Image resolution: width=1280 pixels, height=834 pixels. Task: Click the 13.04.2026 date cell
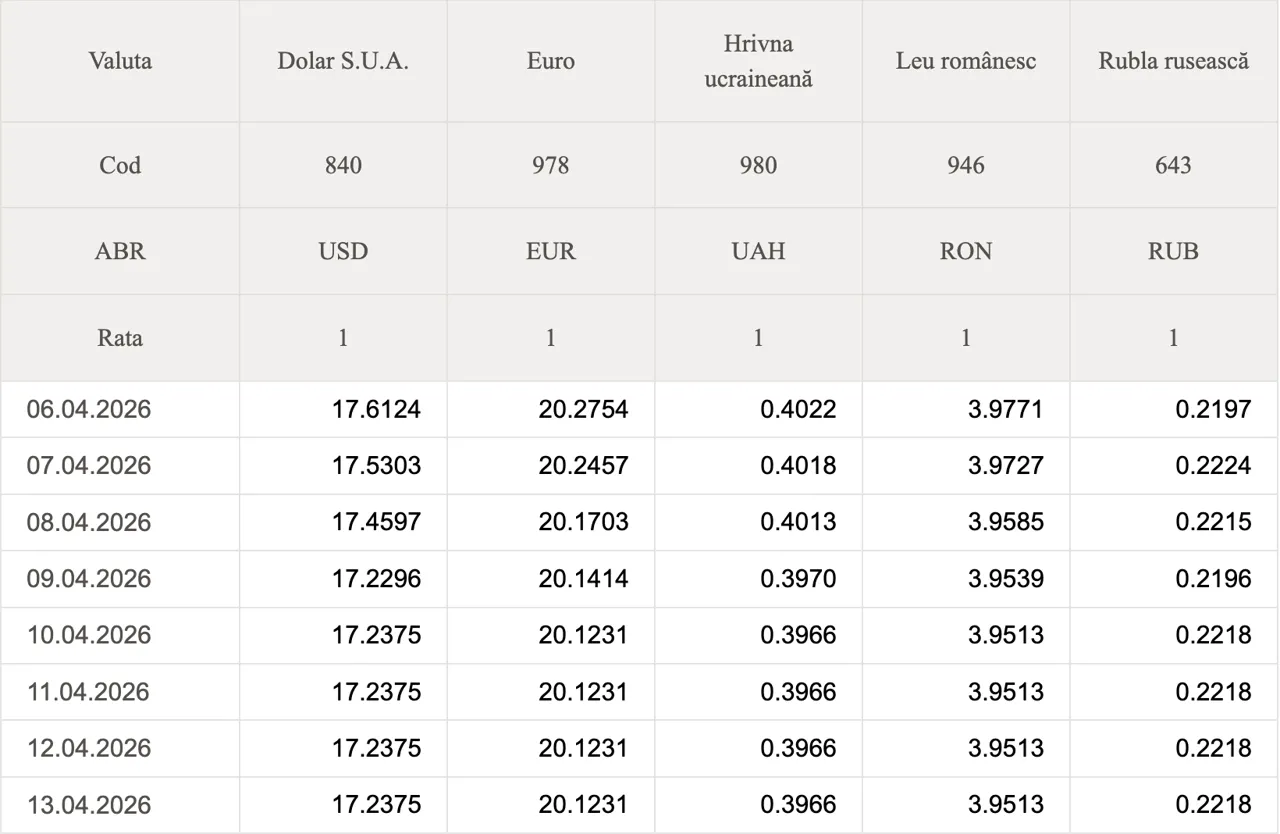(x=89, y=805)
